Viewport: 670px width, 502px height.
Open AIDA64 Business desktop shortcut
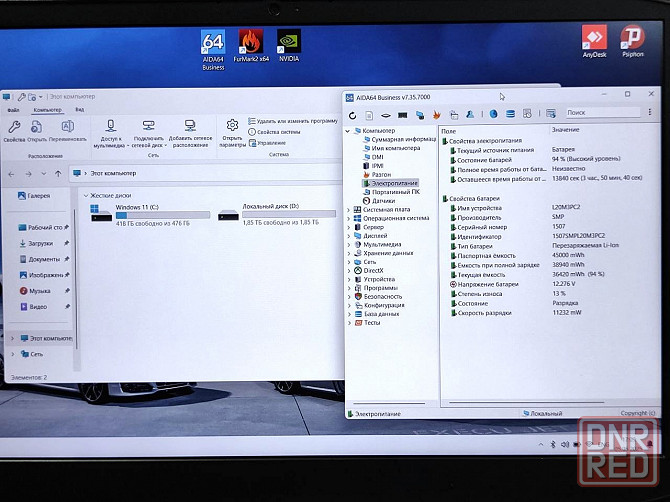(213, 50)
